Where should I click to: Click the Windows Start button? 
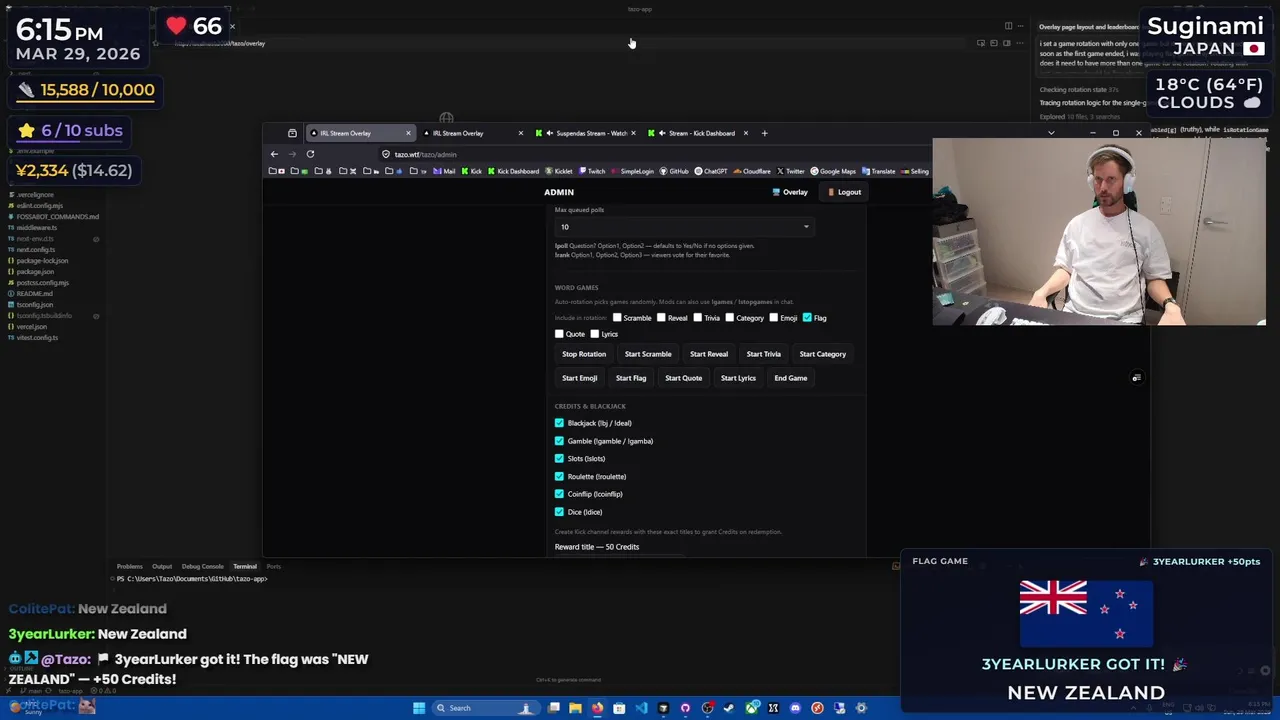(419, 708)
